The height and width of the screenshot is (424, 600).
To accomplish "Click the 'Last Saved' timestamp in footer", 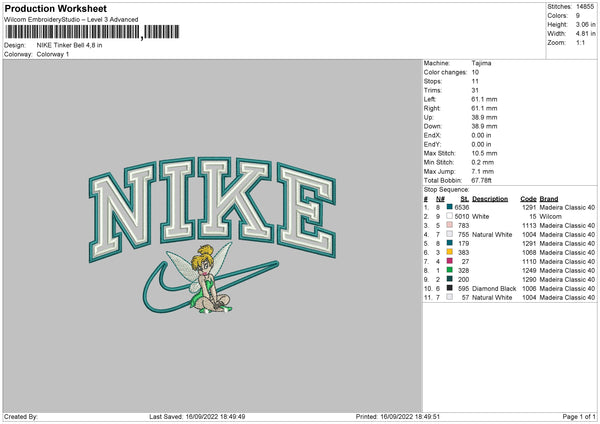I will [197, 416].
